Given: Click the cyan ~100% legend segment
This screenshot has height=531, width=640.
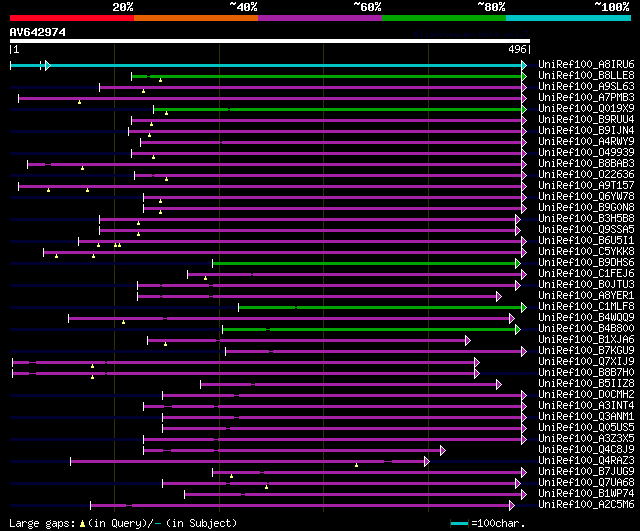Looking at the screenshot, I should coord(569,18).
